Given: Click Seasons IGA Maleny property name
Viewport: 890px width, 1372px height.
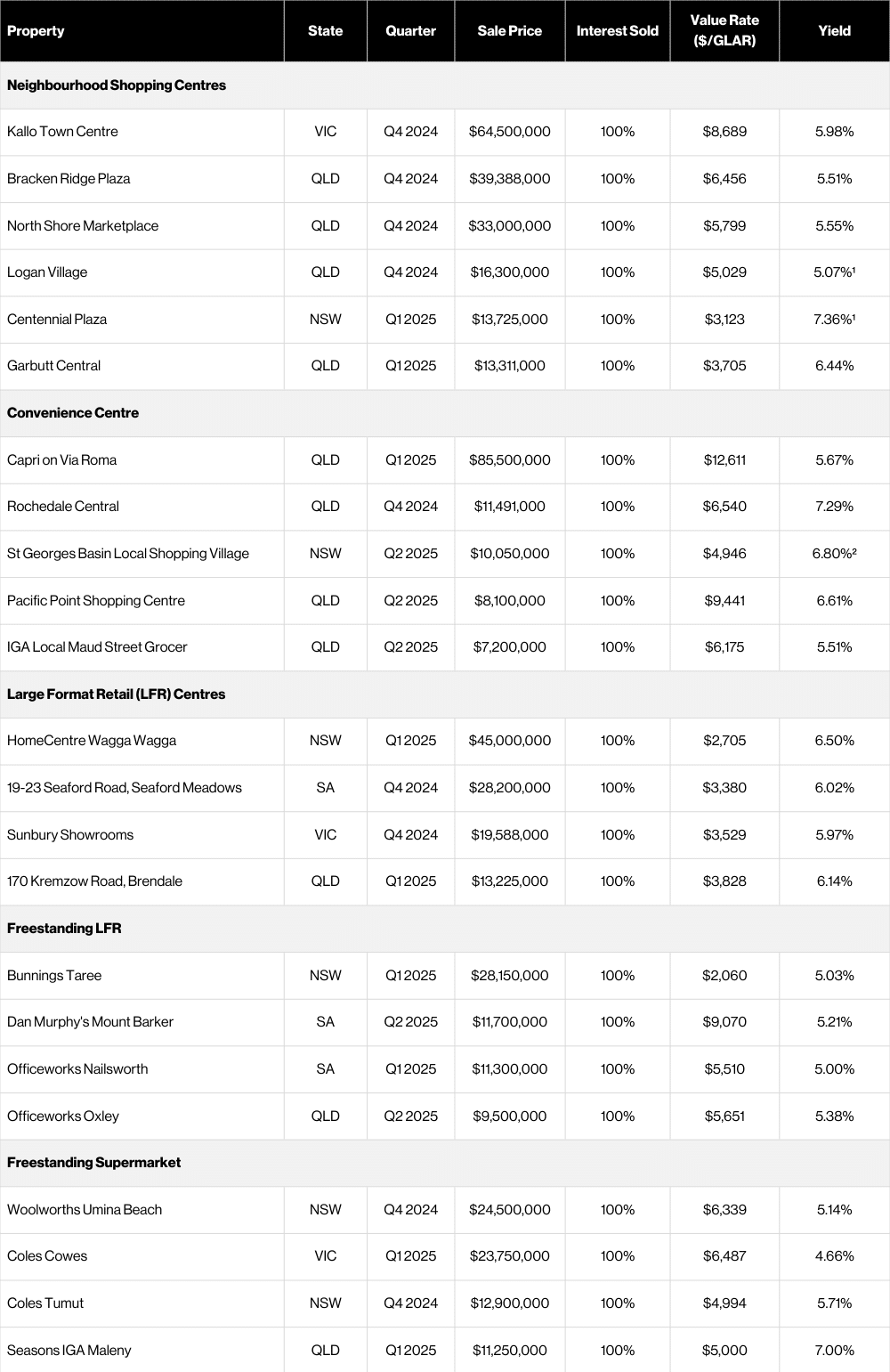Looking at the screenshot, I should click(x=69, y=1351).
